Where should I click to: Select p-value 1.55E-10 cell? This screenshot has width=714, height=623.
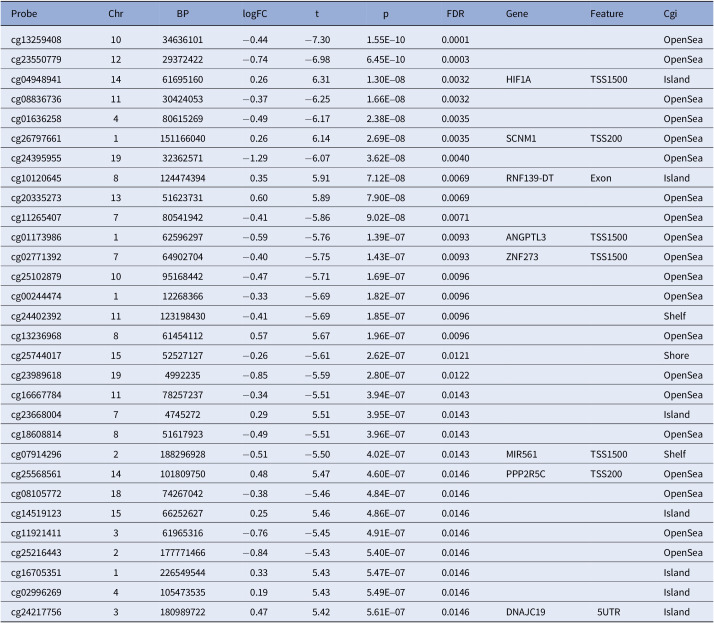(x=386, y=40)
